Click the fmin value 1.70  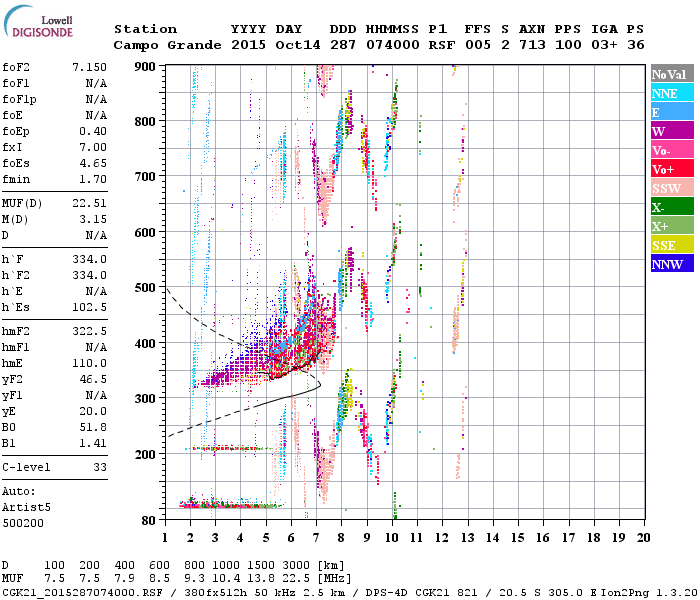93,179
